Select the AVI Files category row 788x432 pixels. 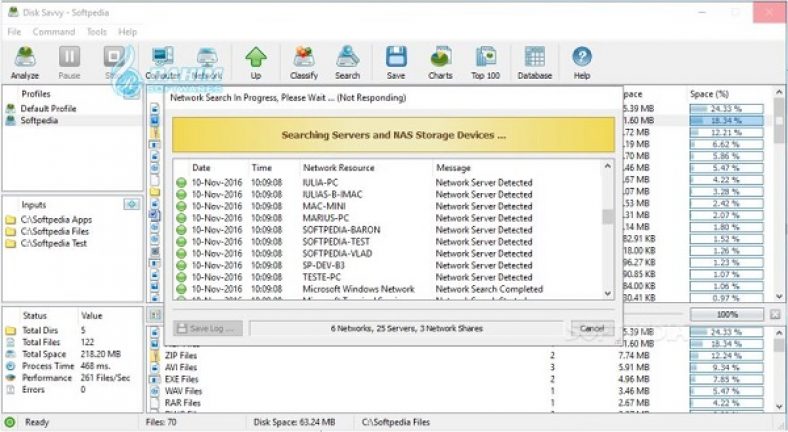pos(460,367)
